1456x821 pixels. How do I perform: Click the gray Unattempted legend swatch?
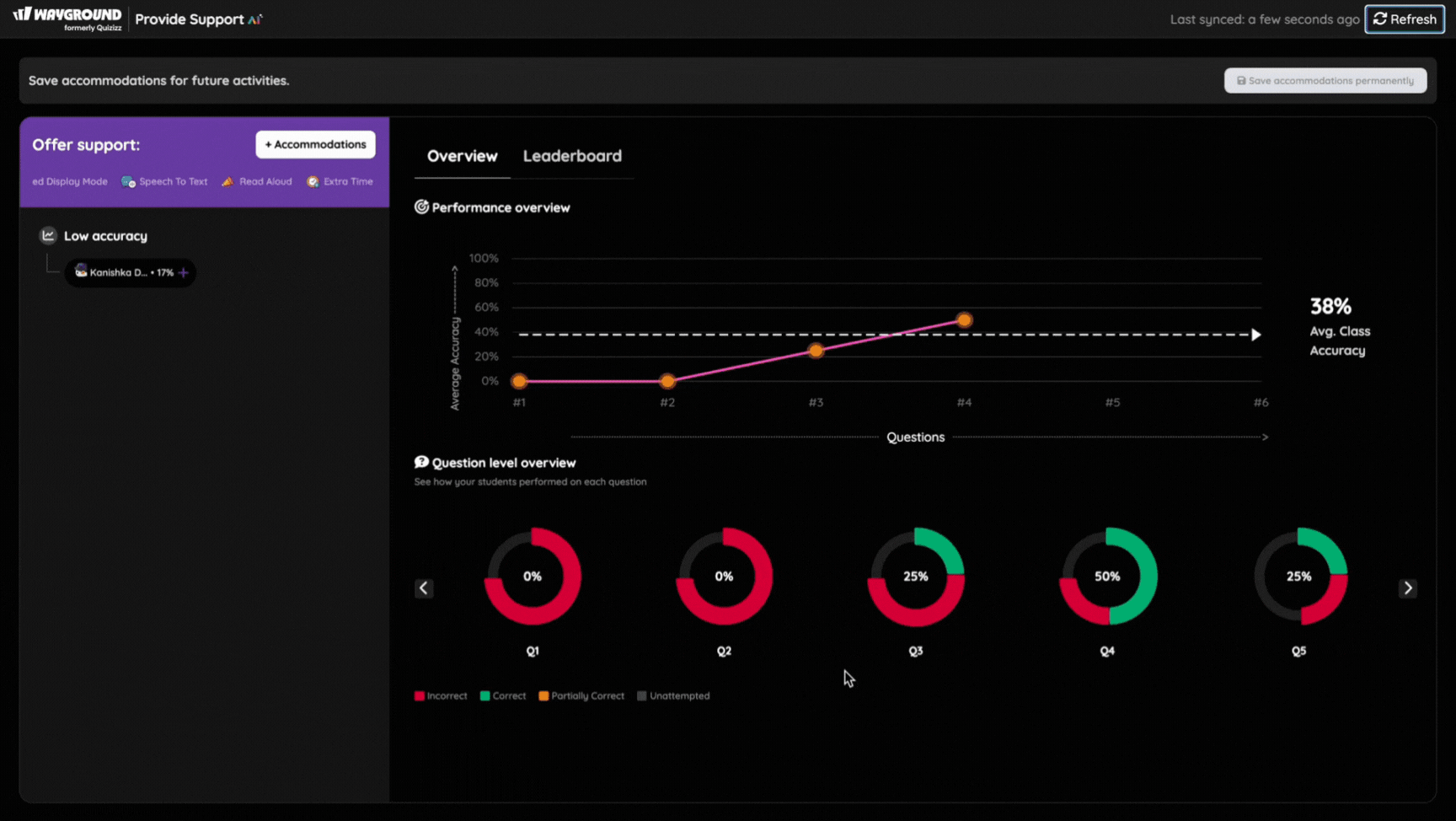point(642,695)
